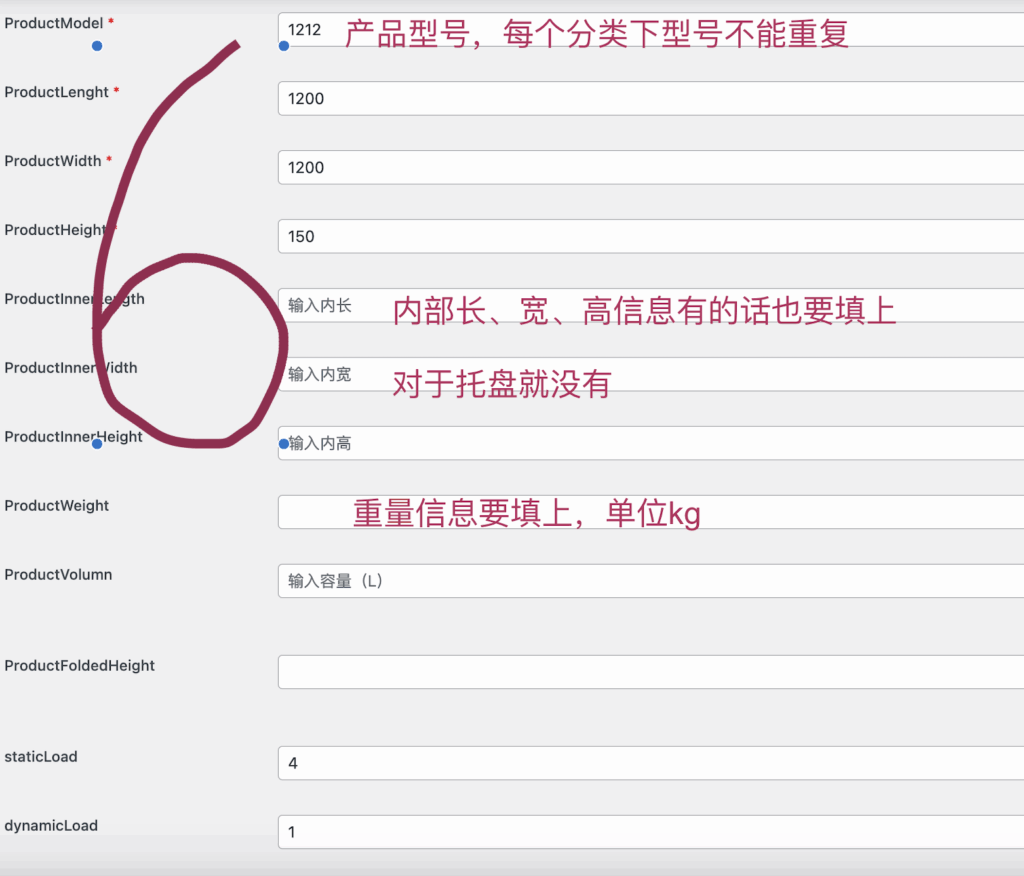Click the dynamicLoad label text
The height and width of the screenshot is (876, 1024).
point(51,825)
